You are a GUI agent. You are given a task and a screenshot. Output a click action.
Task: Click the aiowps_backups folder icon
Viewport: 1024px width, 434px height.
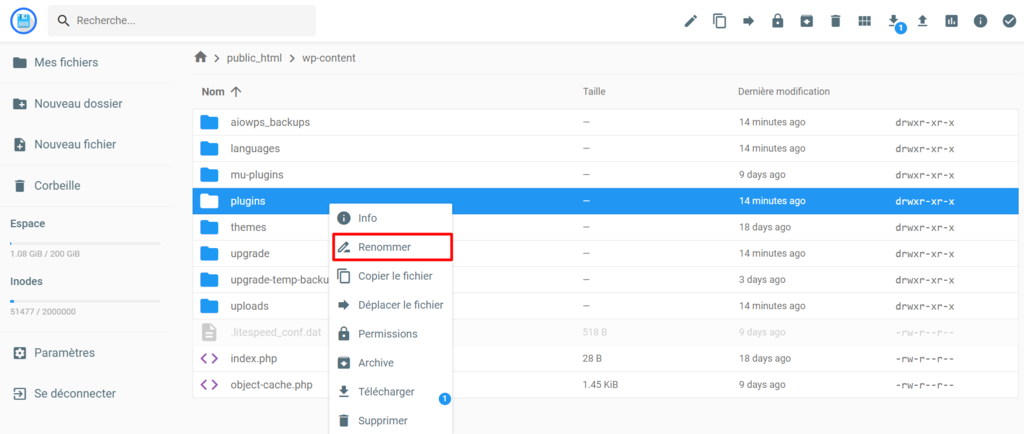pos(209,122)
